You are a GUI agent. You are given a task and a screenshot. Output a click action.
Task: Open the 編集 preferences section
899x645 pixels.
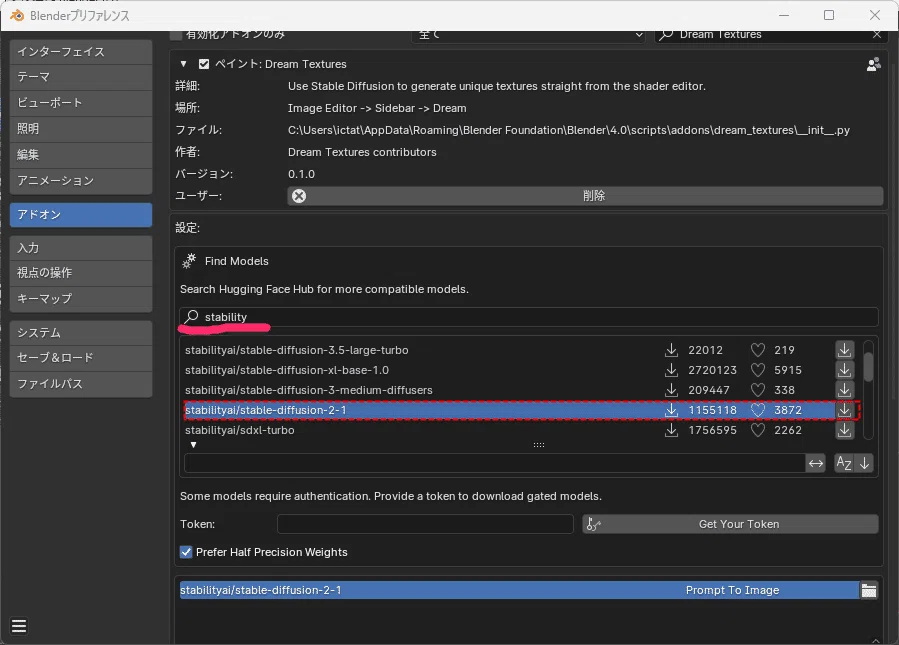(x=81, y=155)
